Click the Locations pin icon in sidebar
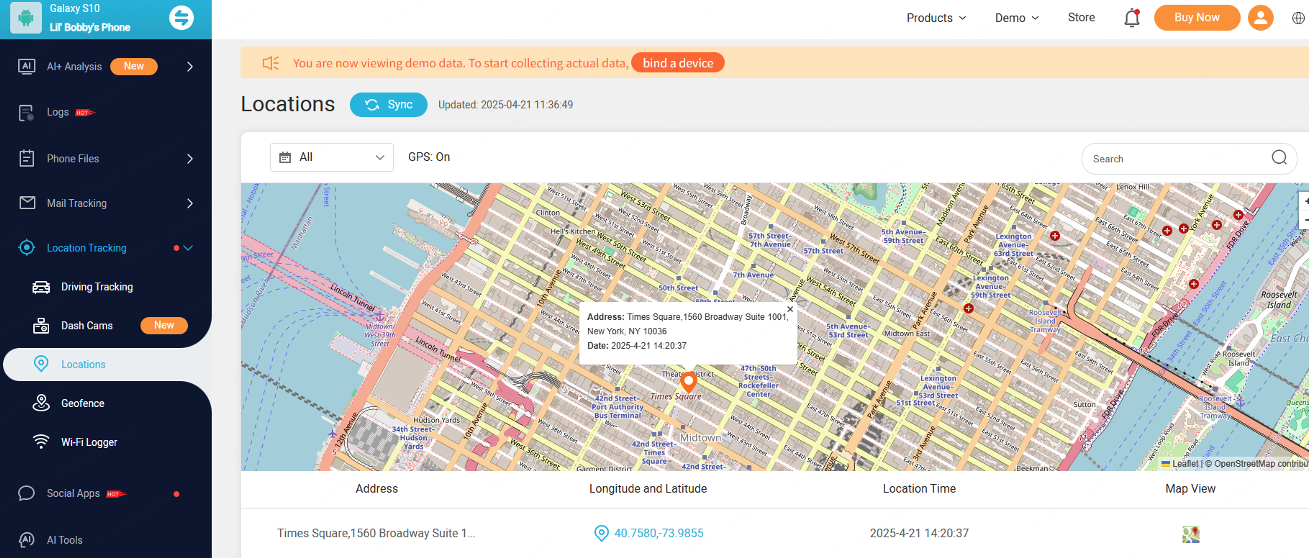This screenshot has height=558, width=1309. click(x=41, y=364)
